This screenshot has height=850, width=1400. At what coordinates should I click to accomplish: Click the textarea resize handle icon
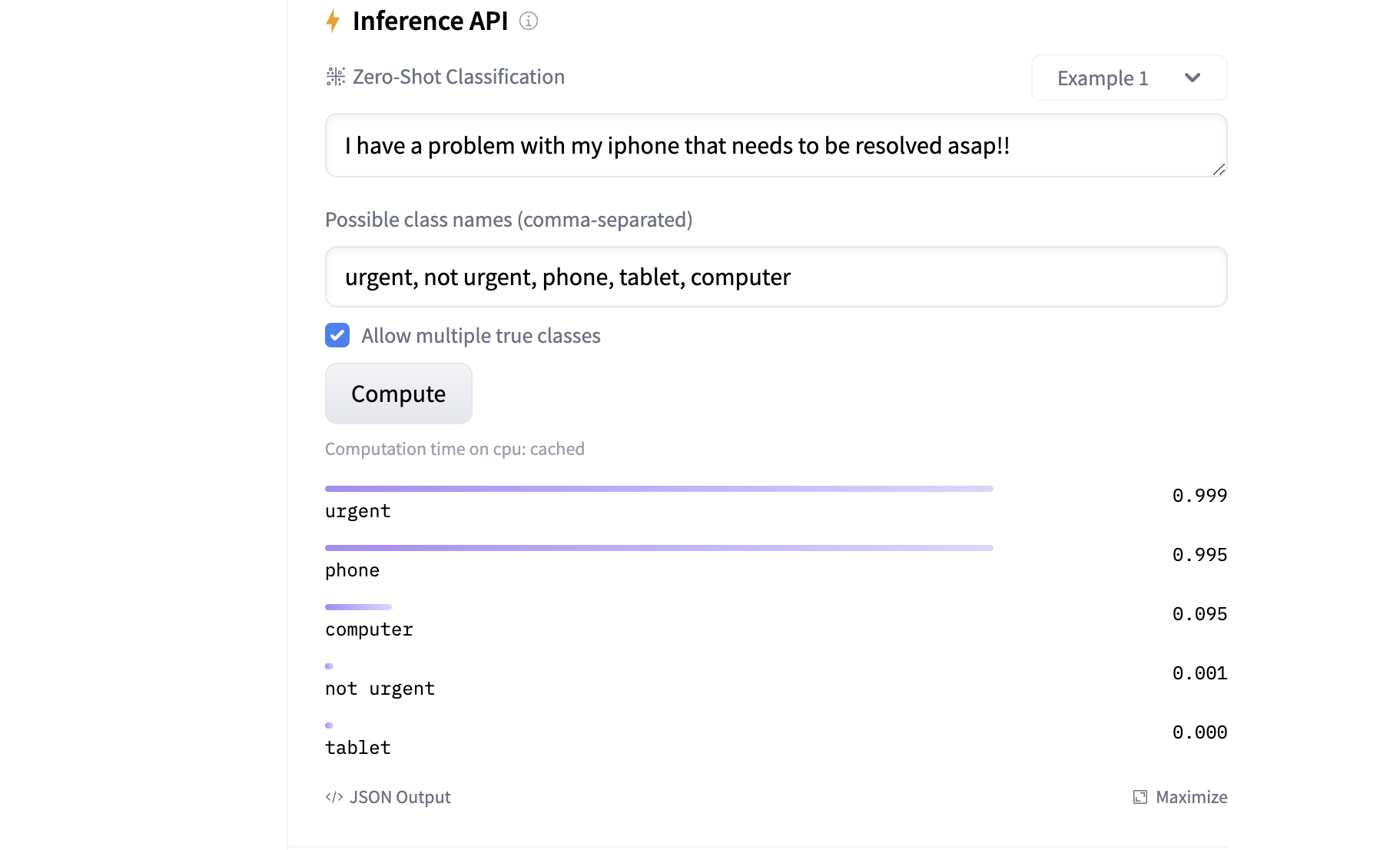point(1219,169)
